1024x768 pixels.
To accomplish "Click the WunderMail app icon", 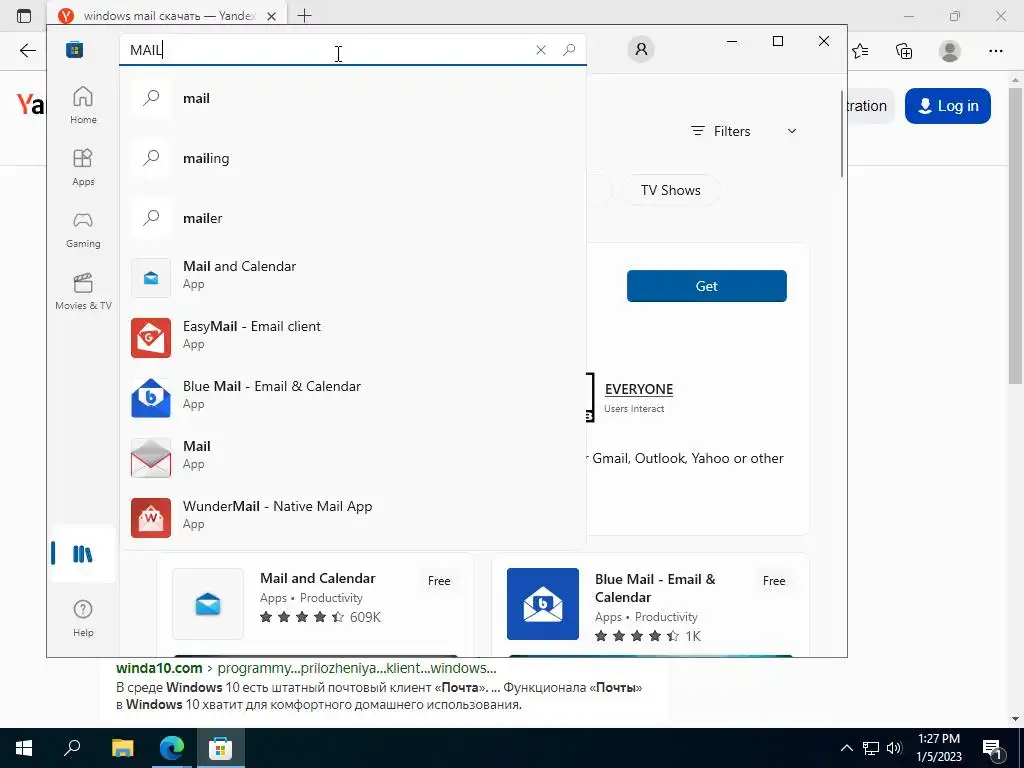I will (151, 518).
